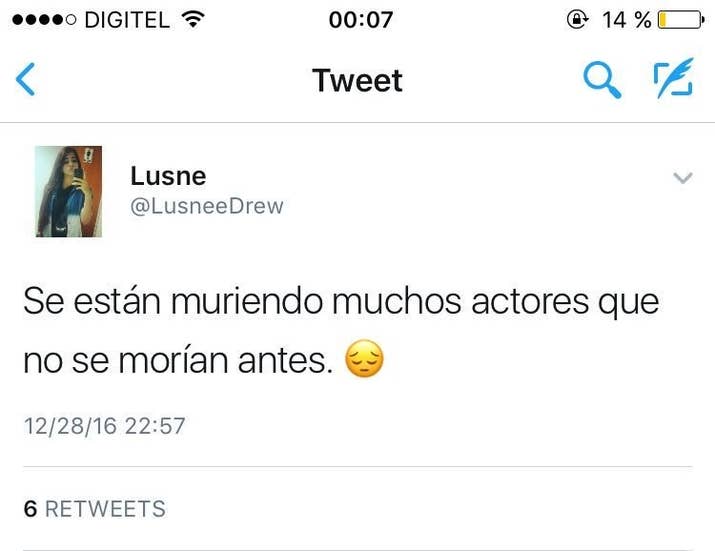Tap the 14 % battery percentage
Viewport: 715px width, 551px height.
coord(627,20)
